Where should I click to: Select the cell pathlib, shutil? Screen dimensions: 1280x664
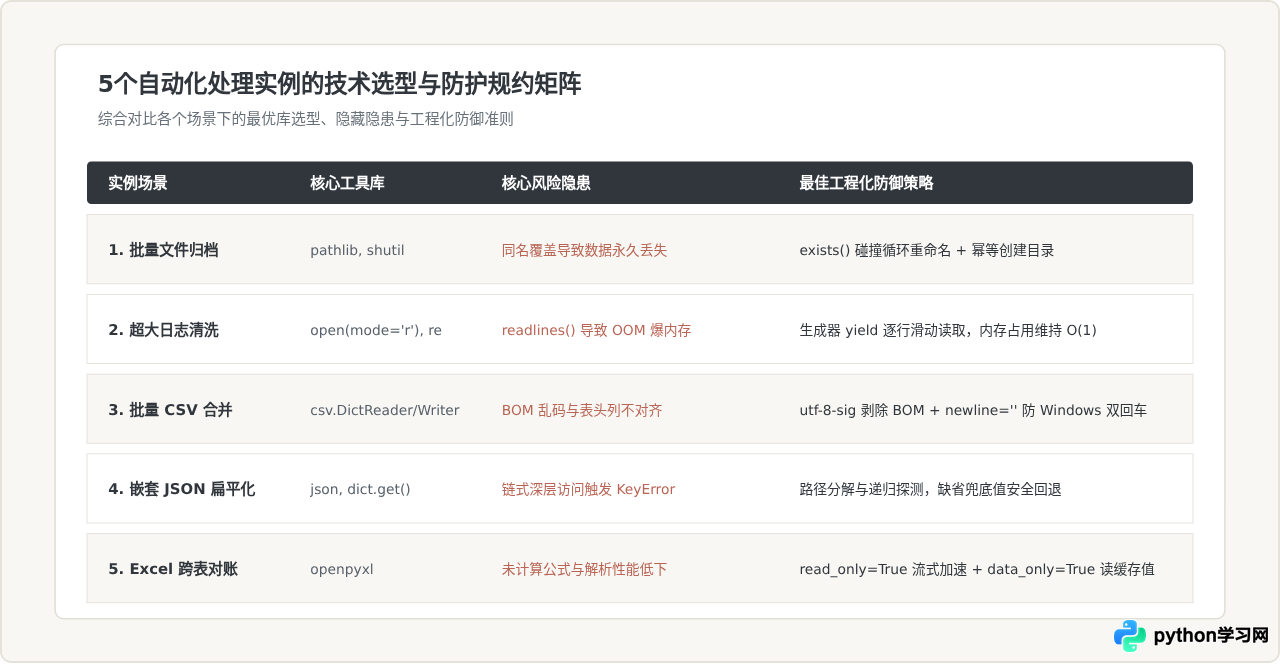(357, 250)
